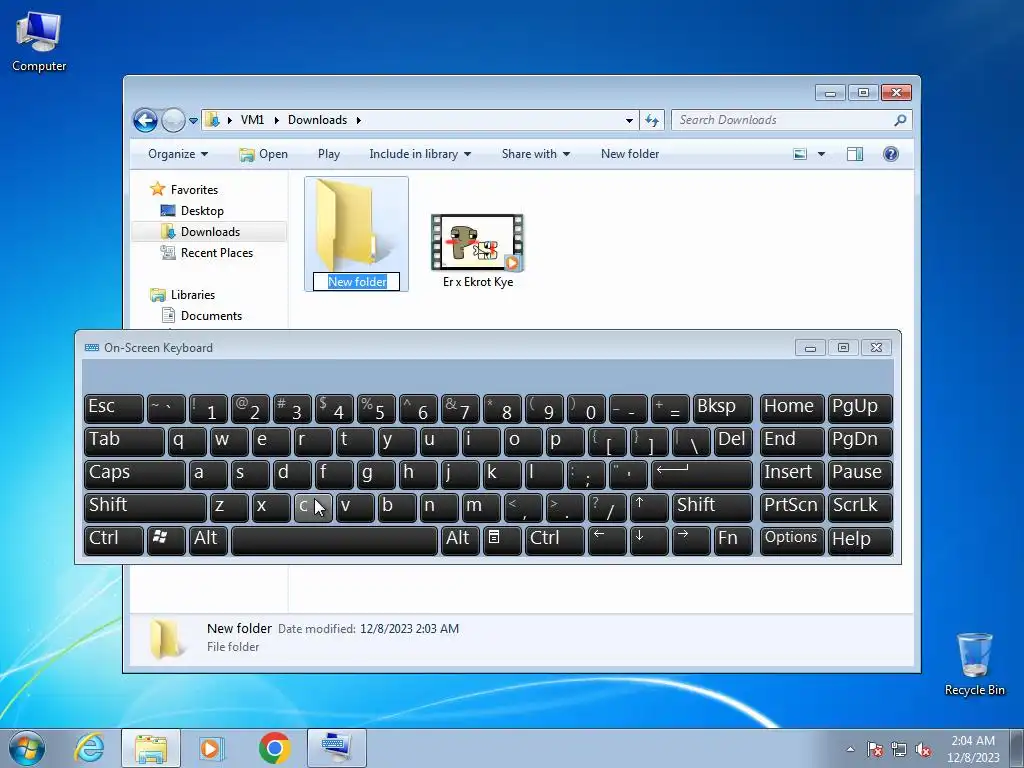Viewport: 1024px width, 768px height.
Task: Click the Del key on On-Screen Keyboard
Action: [x=733, y=441]
